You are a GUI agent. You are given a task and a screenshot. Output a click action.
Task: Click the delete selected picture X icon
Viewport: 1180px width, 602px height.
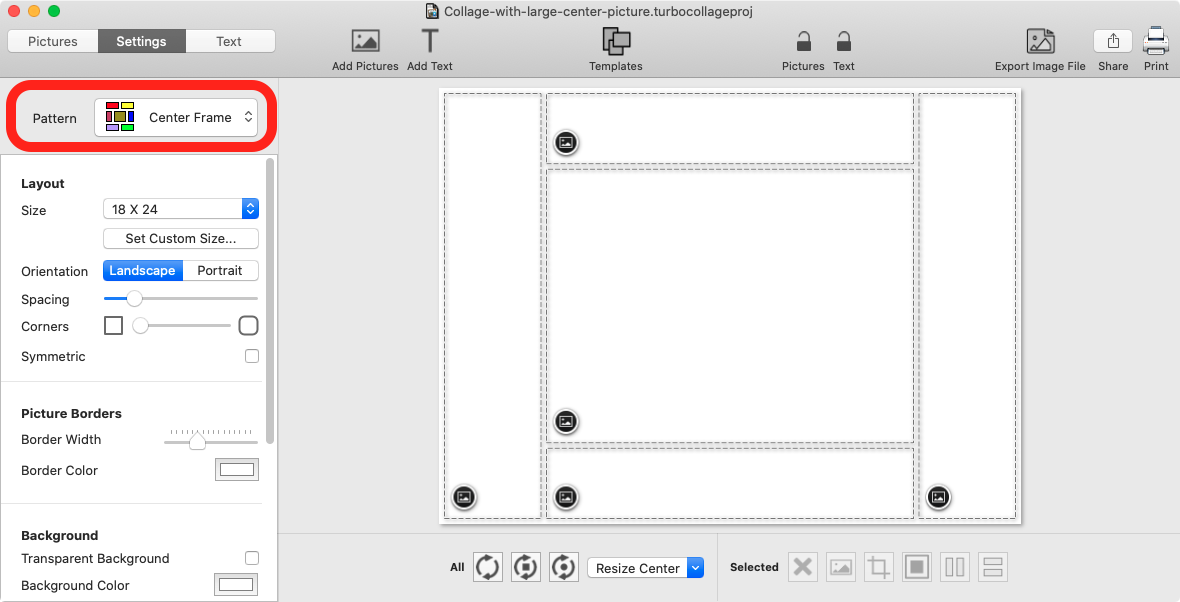coord(803,567)
